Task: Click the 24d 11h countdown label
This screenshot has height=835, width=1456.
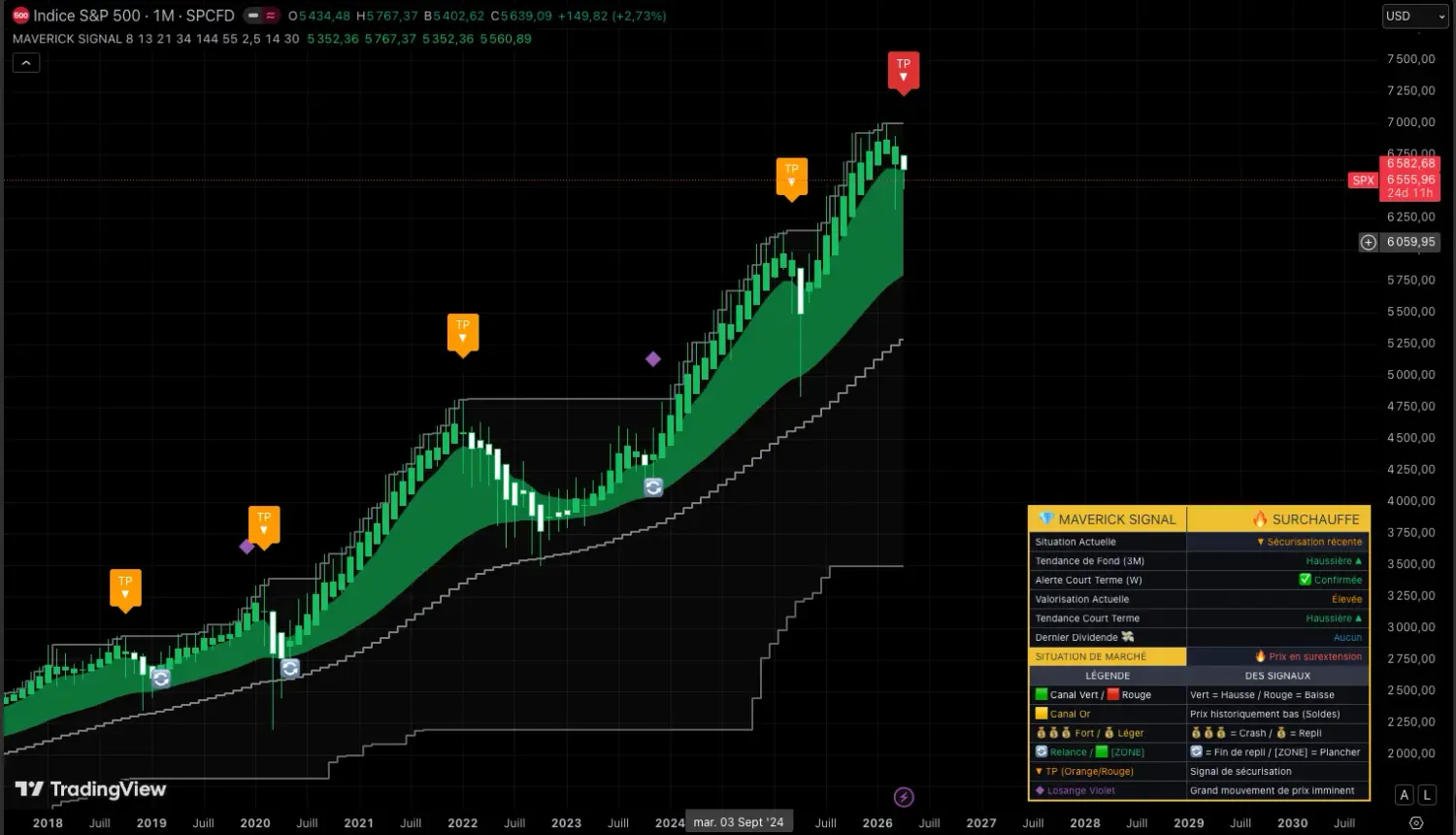Action: 1410,193
